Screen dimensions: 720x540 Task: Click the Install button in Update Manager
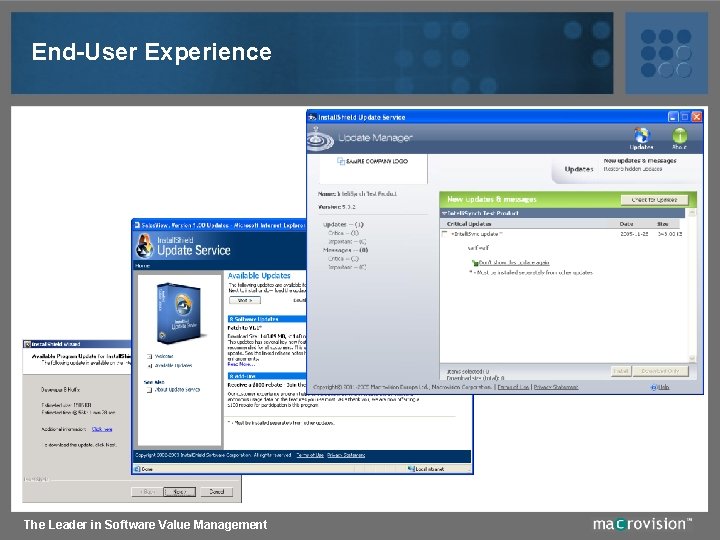pyautogui.click(x=621, y=371)
